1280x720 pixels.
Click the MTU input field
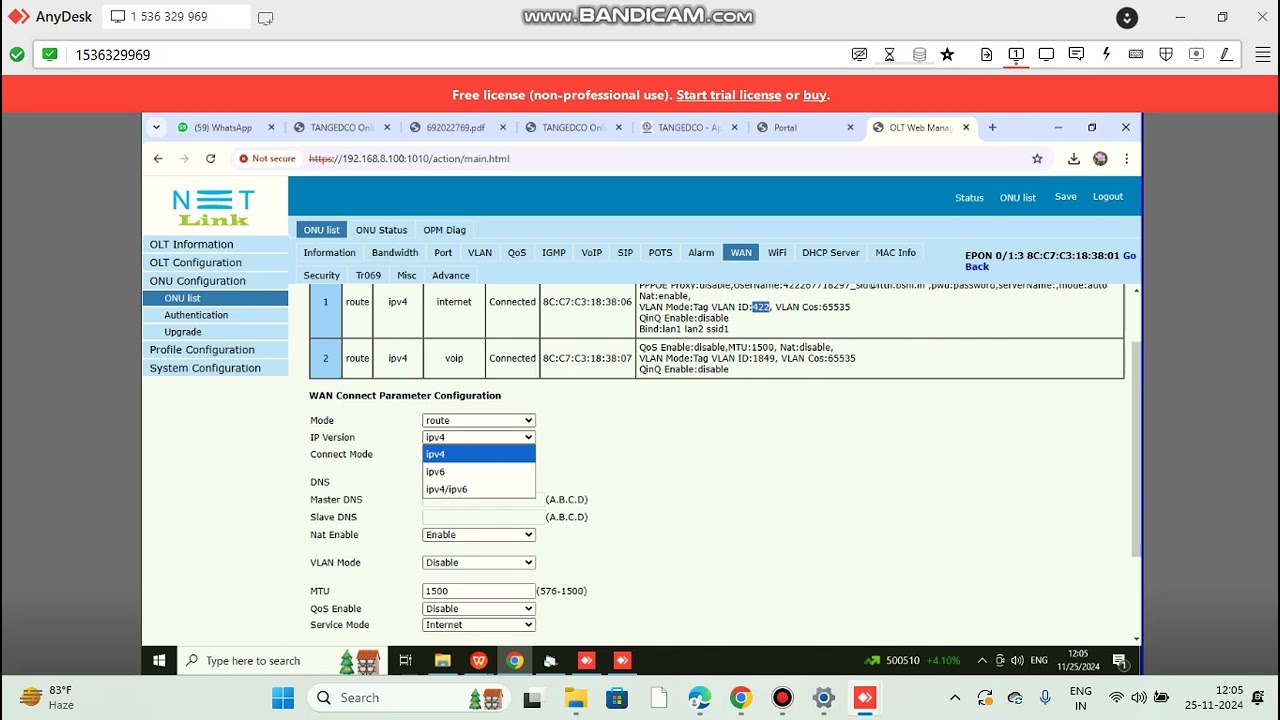pos(479,591)
